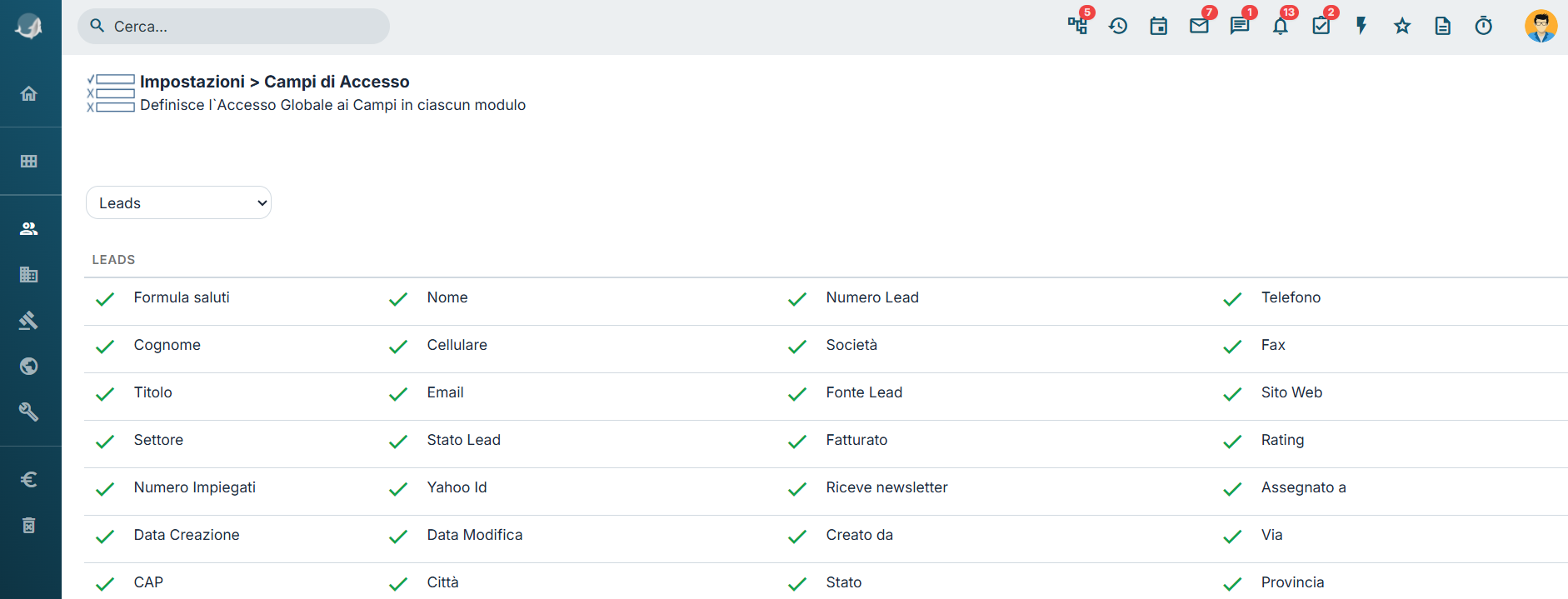Open the company building icon in the sidebar
The height and width of the screenshot is (599, 1568).
tap(29, 274)
